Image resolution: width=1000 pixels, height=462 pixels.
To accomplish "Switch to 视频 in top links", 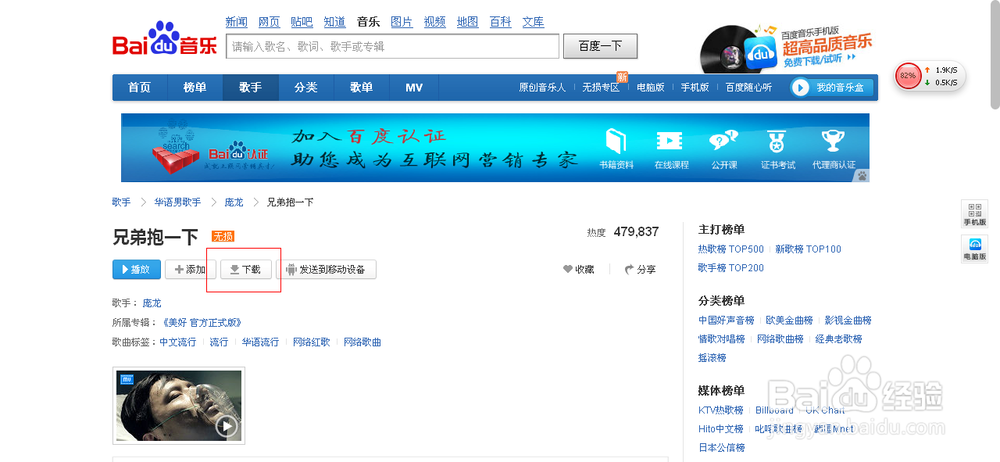I will (x=434, y=22).
